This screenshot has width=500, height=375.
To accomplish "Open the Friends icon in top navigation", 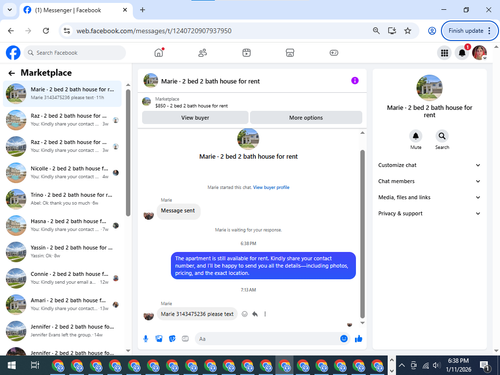I will (x=202, y=53).
